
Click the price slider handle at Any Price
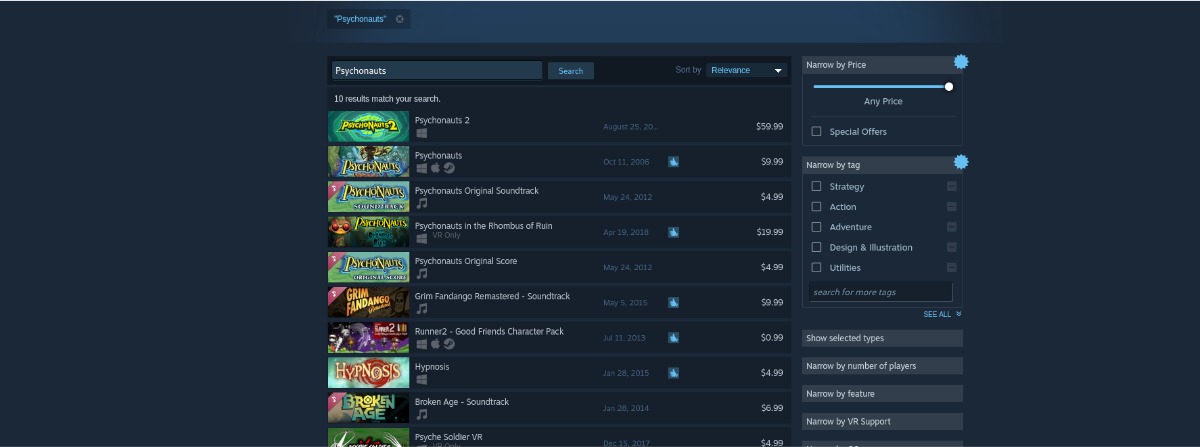[949, 86]
